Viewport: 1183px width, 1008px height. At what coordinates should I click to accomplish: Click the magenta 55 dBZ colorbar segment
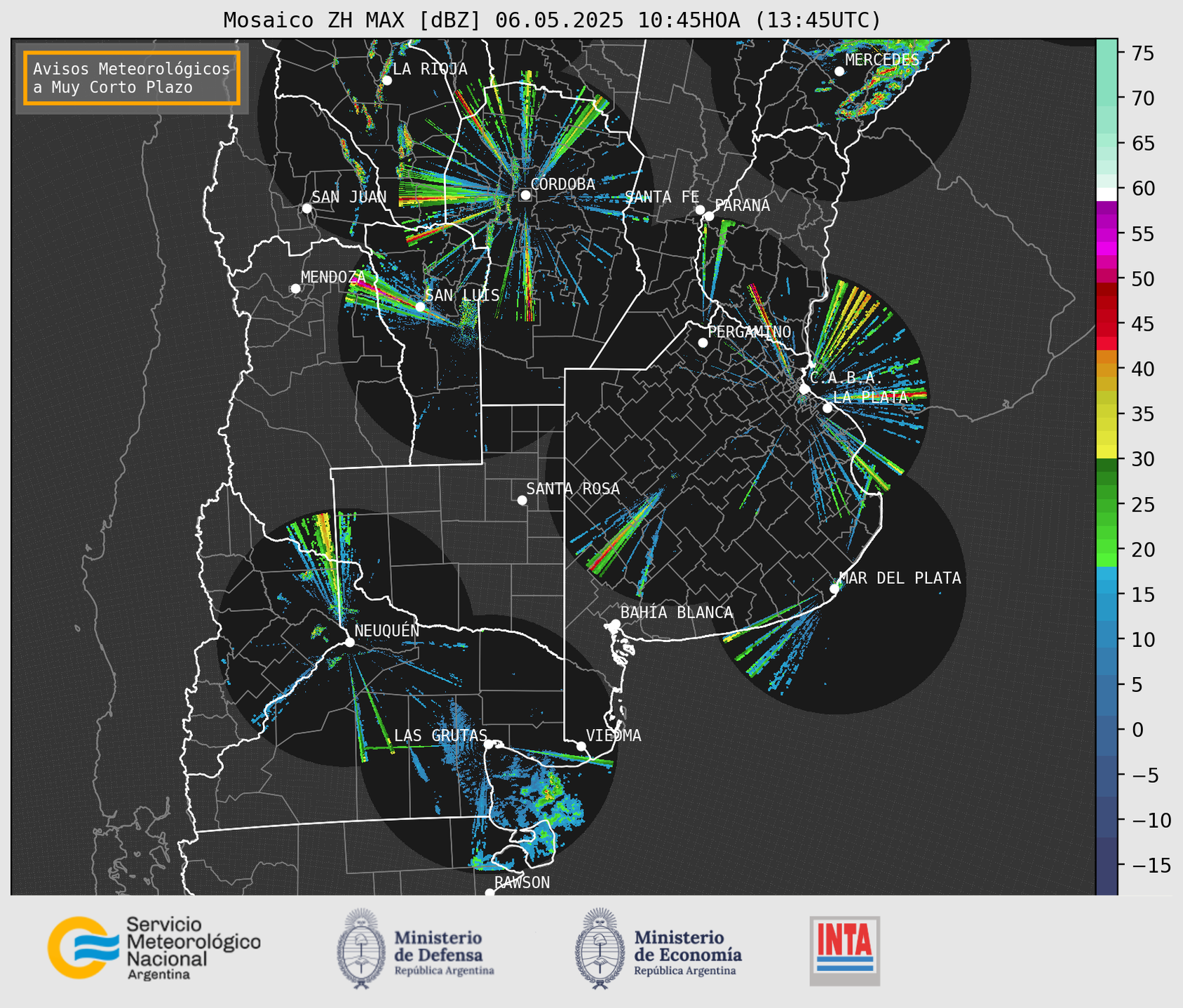(x=1107, y=234)
